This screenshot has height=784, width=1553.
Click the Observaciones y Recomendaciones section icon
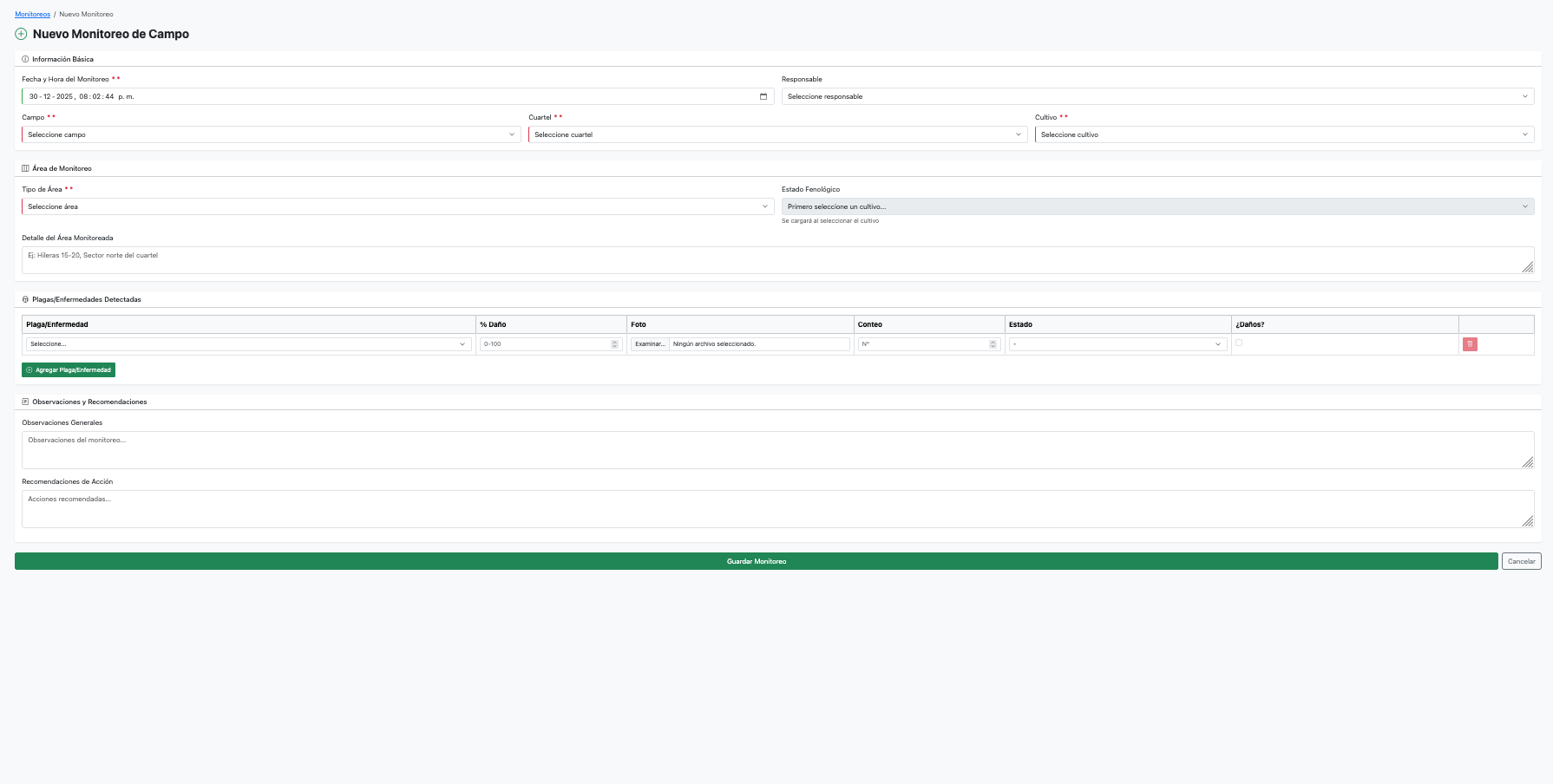pyautogui.click(x=25, y=402)
